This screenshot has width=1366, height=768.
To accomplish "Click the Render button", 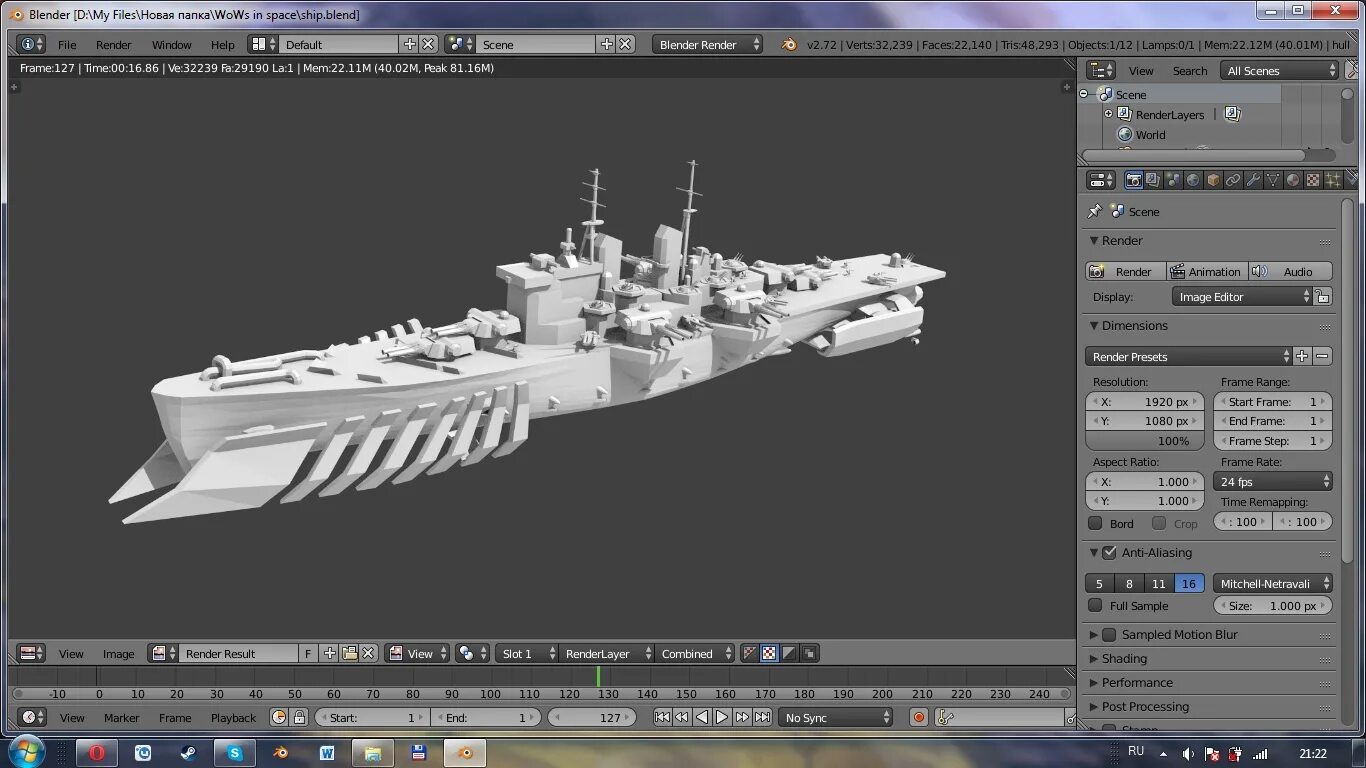I will (1126, 271).
